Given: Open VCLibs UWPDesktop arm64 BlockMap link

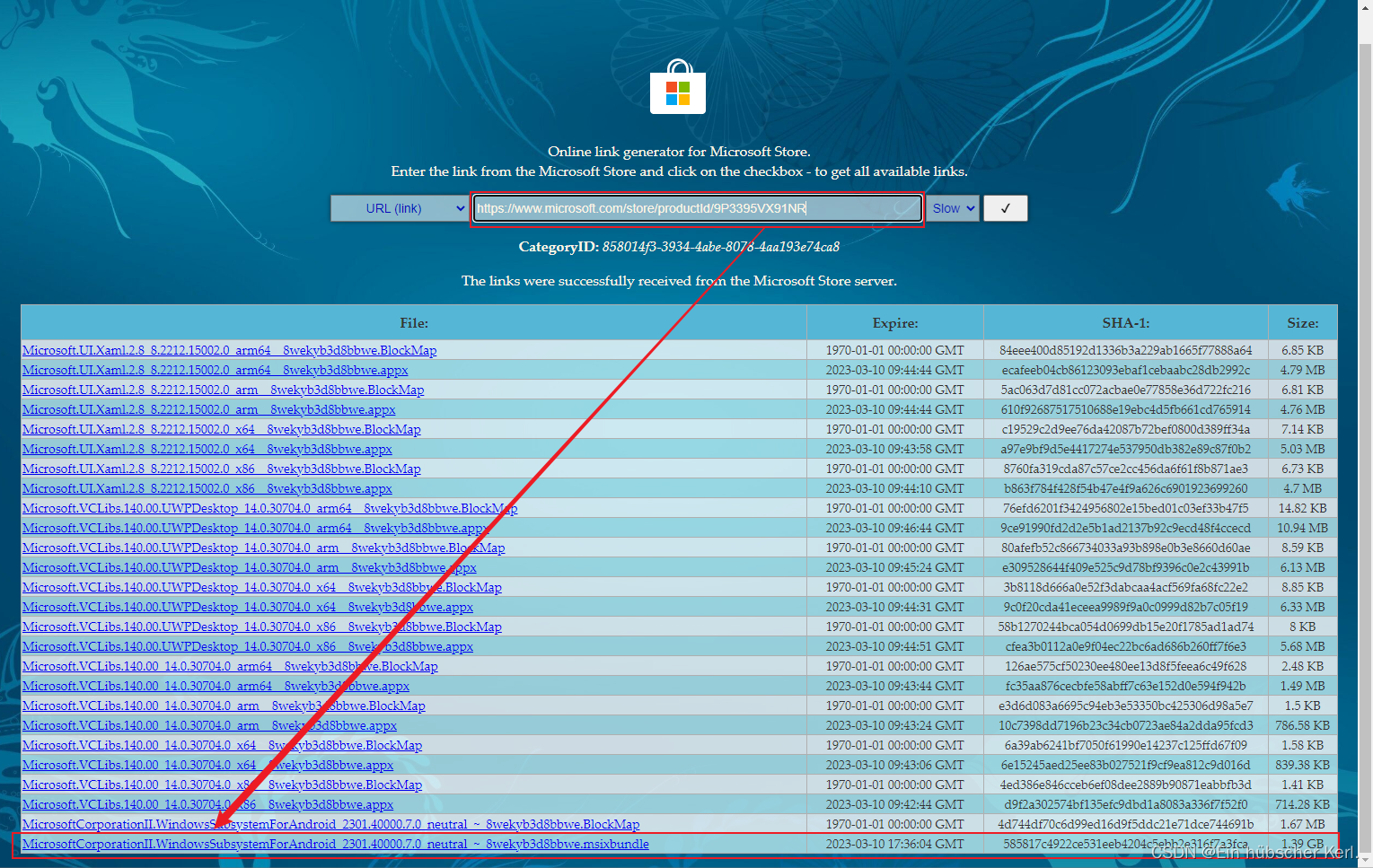Looking at the screenshot, I should (270, 508).
